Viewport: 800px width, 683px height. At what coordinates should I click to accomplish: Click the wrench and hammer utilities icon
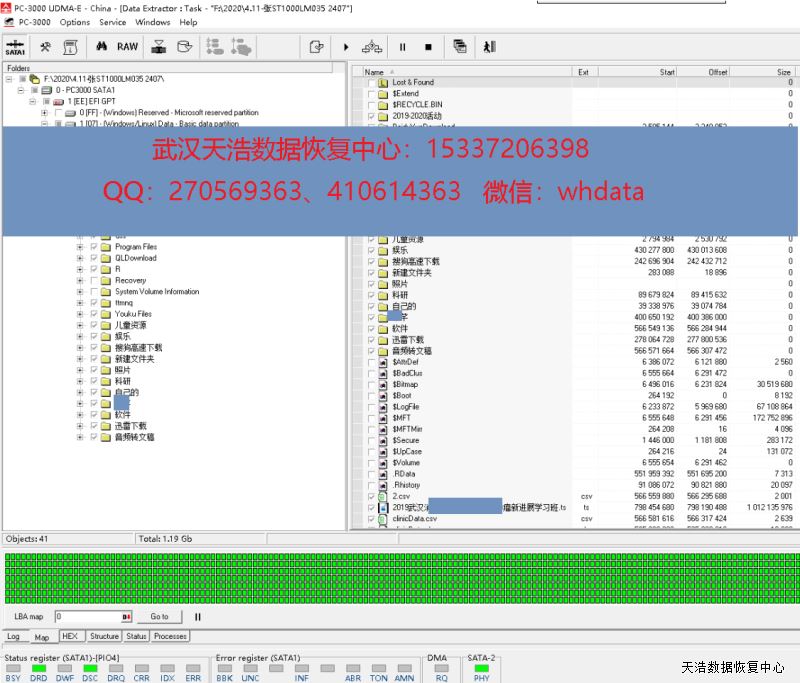(x=45, y=46)
